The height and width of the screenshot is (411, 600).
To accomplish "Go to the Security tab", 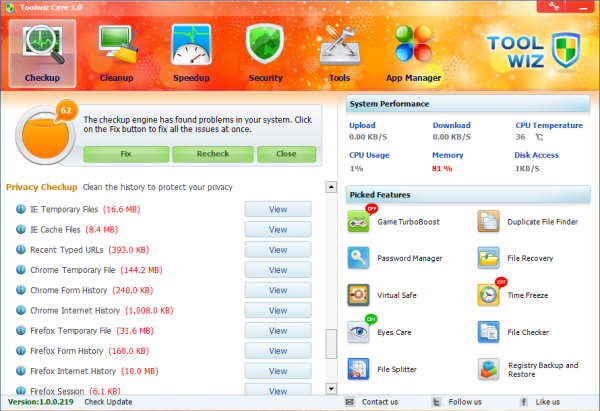I will point(265,54).
